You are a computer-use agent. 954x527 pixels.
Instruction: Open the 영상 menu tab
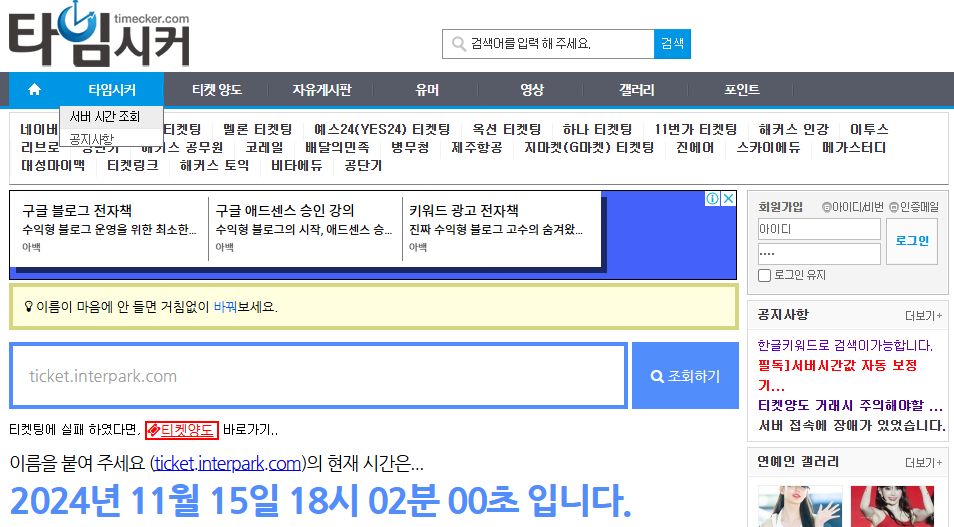(x=532, y=90)
